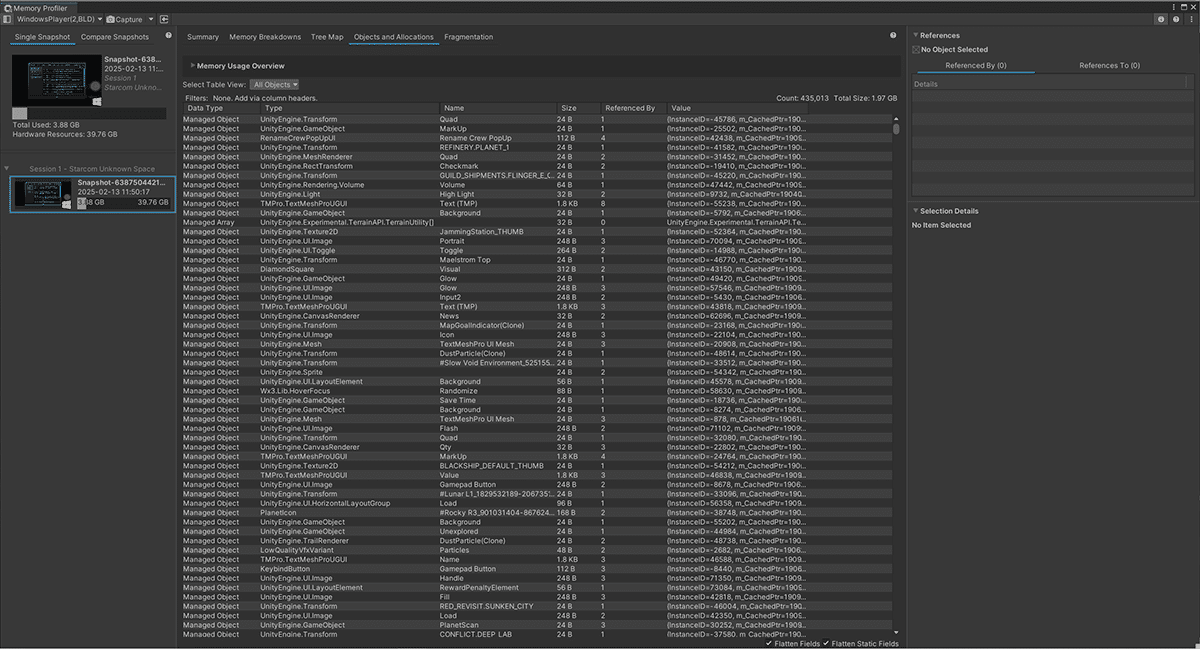The width and height of the screenshot is (1200, 649).
Task: Toggle Flatten Fields checkbox
Action: [x=768, y=643]
